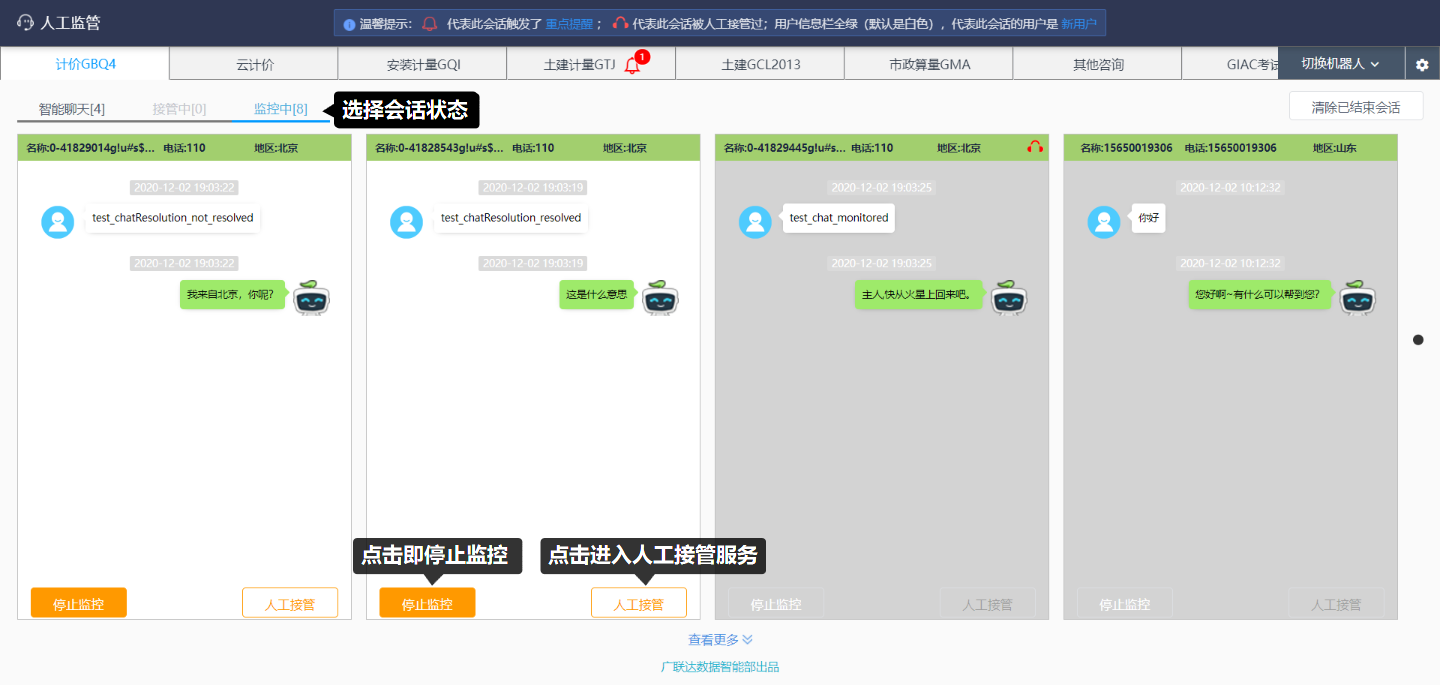Click the settings gear icon
Viewport: 1440px width, 685px height.
tap(1422, 64)
